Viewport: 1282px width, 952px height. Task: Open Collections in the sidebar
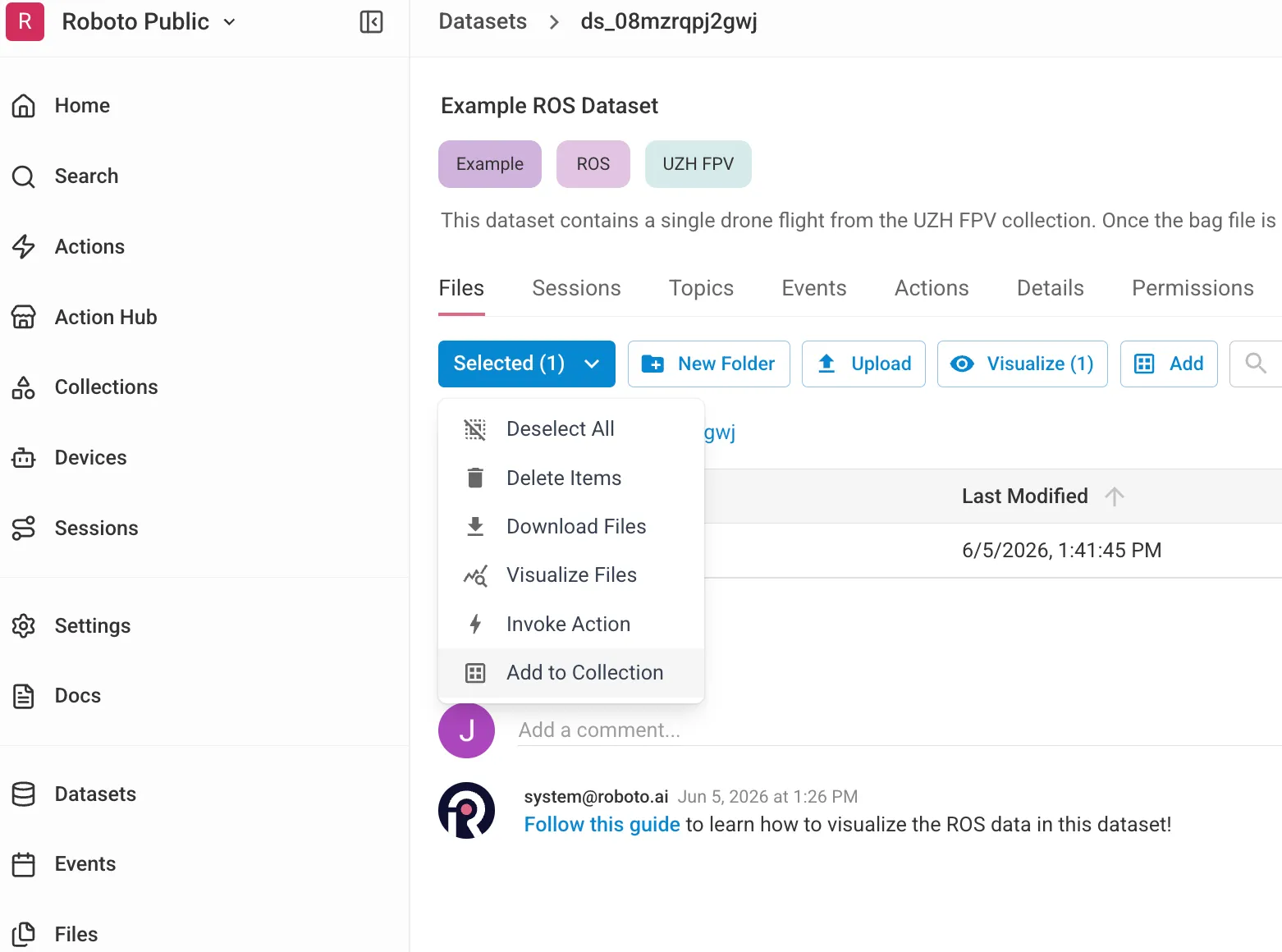[x=106, y=387]
